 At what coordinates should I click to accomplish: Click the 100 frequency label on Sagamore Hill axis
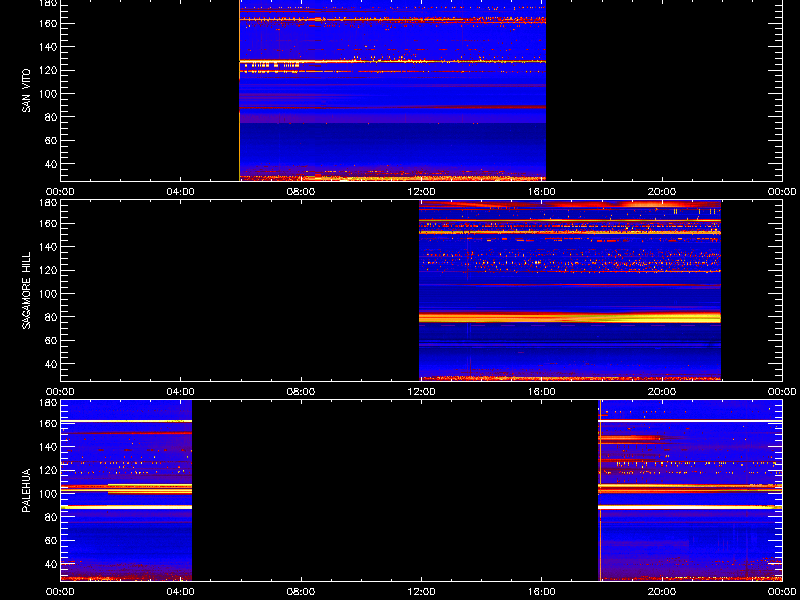48,293
